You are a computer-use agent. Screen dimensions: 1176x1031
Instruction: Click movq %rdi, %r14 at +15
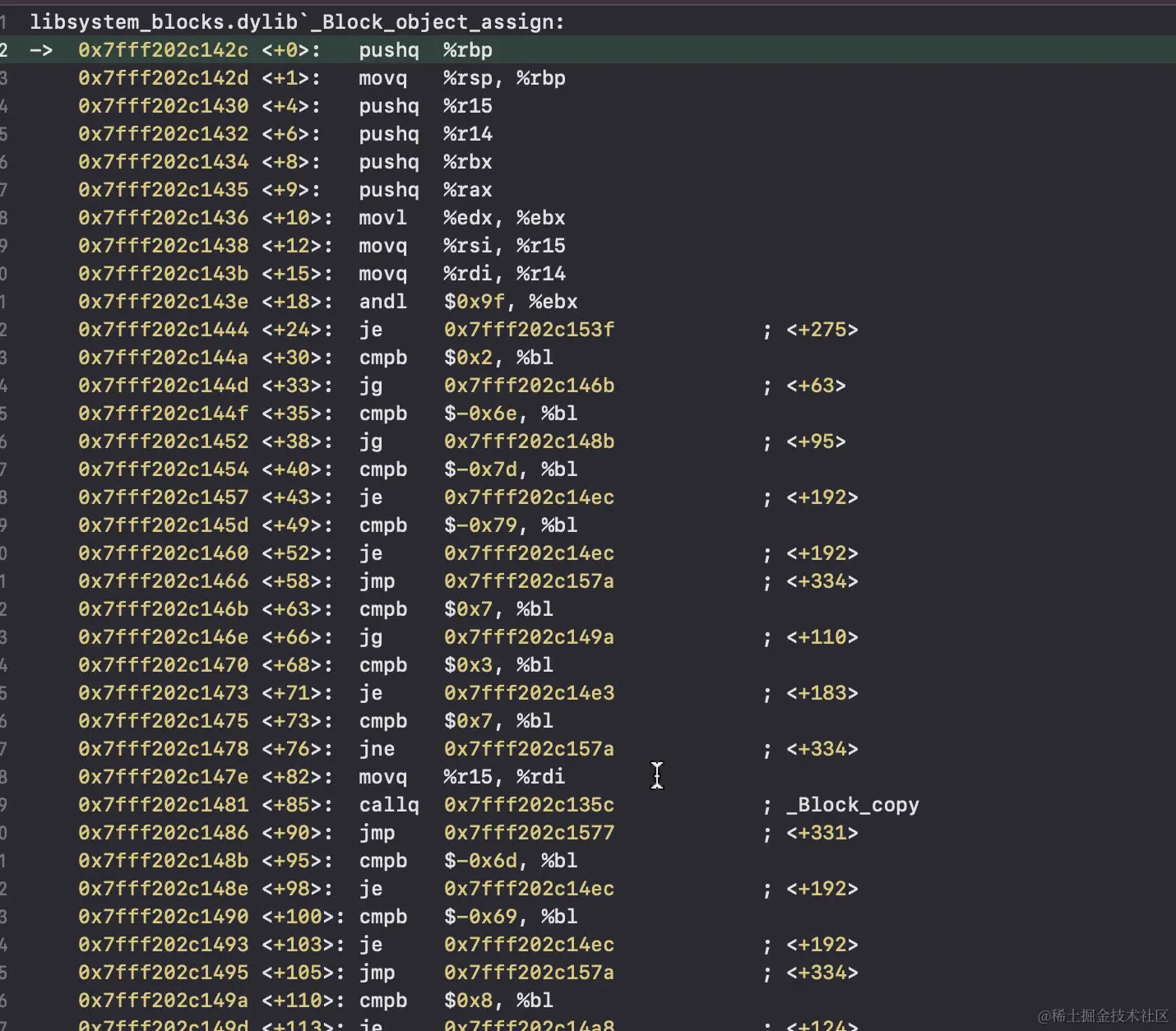pyautogui.click(x=462, y=274)
